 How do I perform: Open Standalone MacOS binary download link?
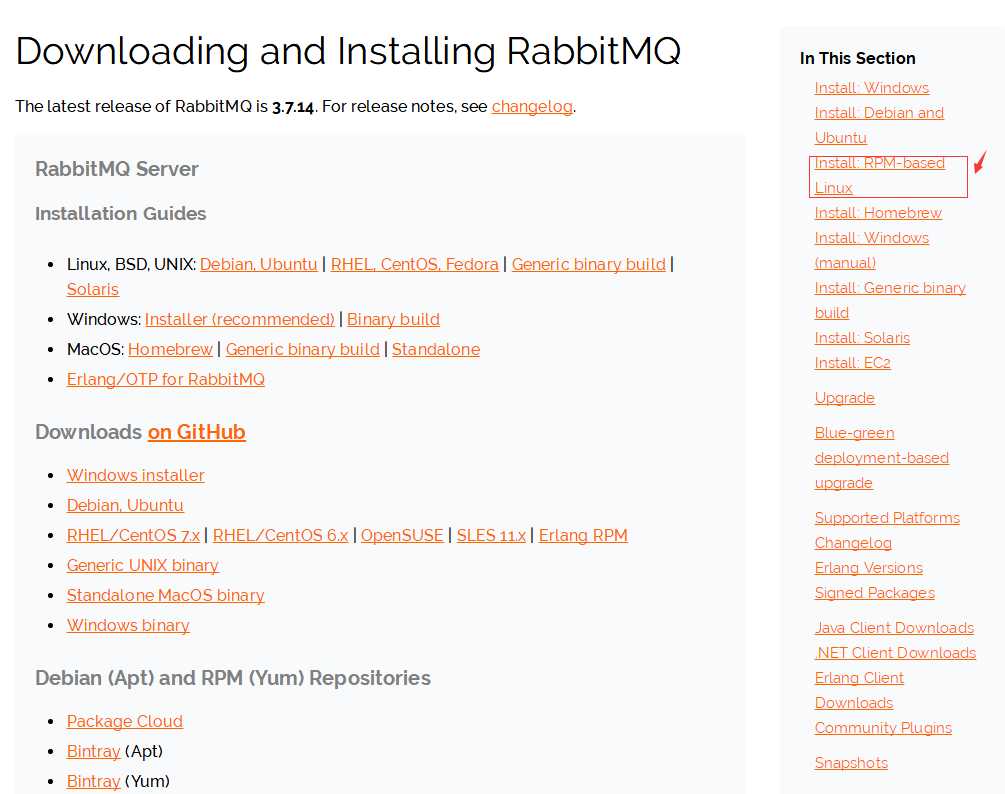165,595
